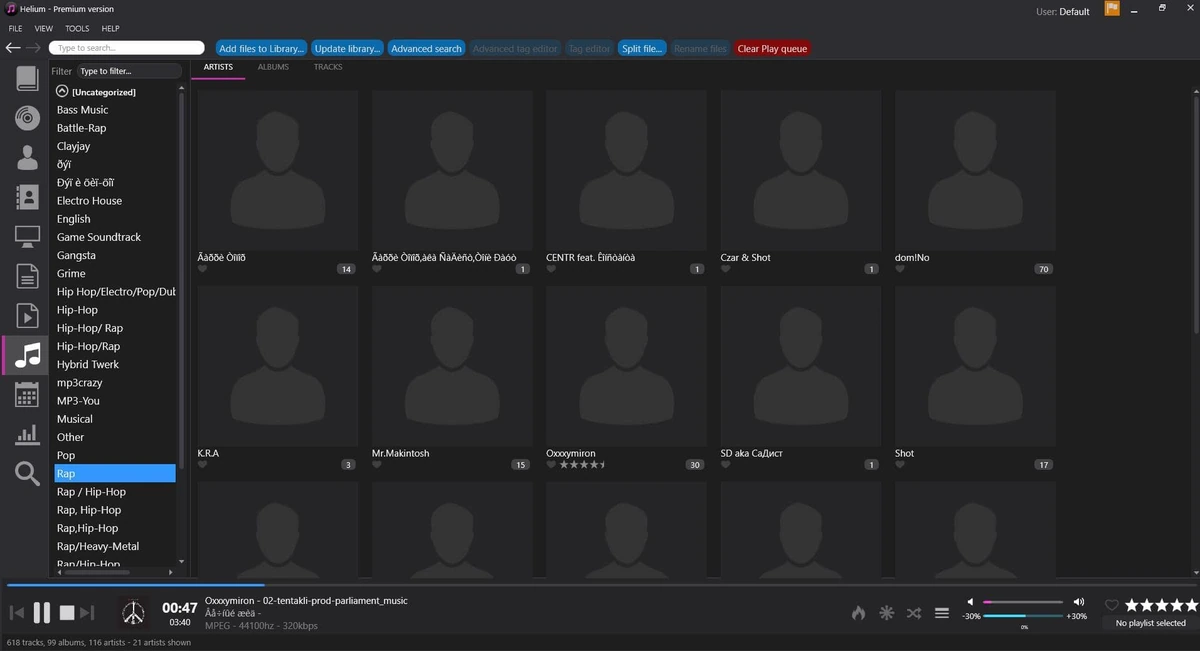Open the FILE menu
The image size is (1200, 651).
click(x=15, y=29)
